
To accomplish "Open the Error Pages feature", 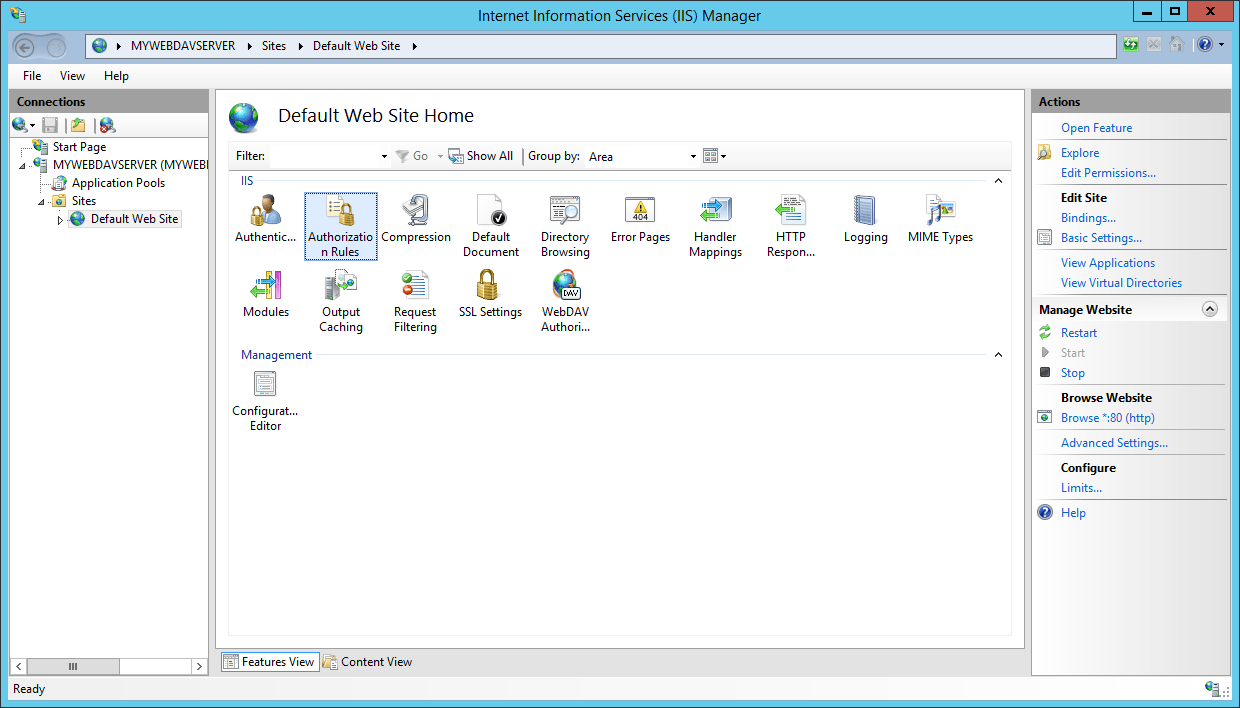I will click(640, 220).
